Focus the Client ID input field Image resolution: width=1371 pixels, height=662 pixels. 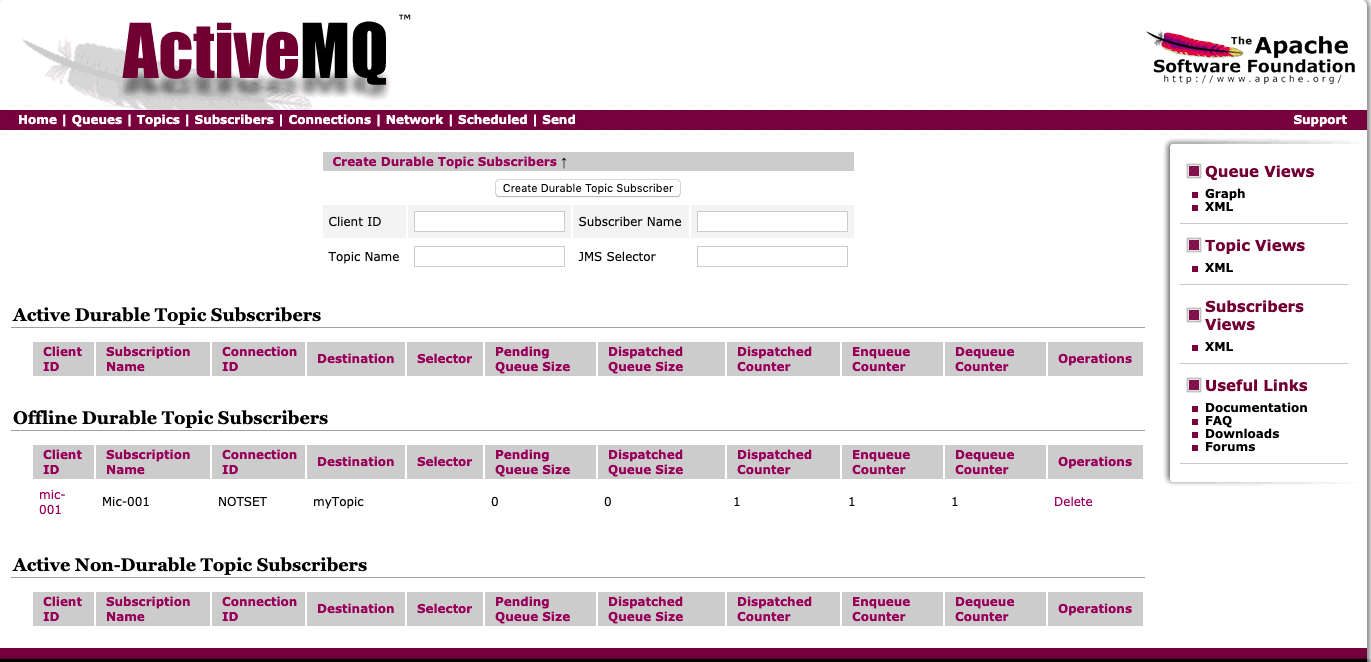489,221
